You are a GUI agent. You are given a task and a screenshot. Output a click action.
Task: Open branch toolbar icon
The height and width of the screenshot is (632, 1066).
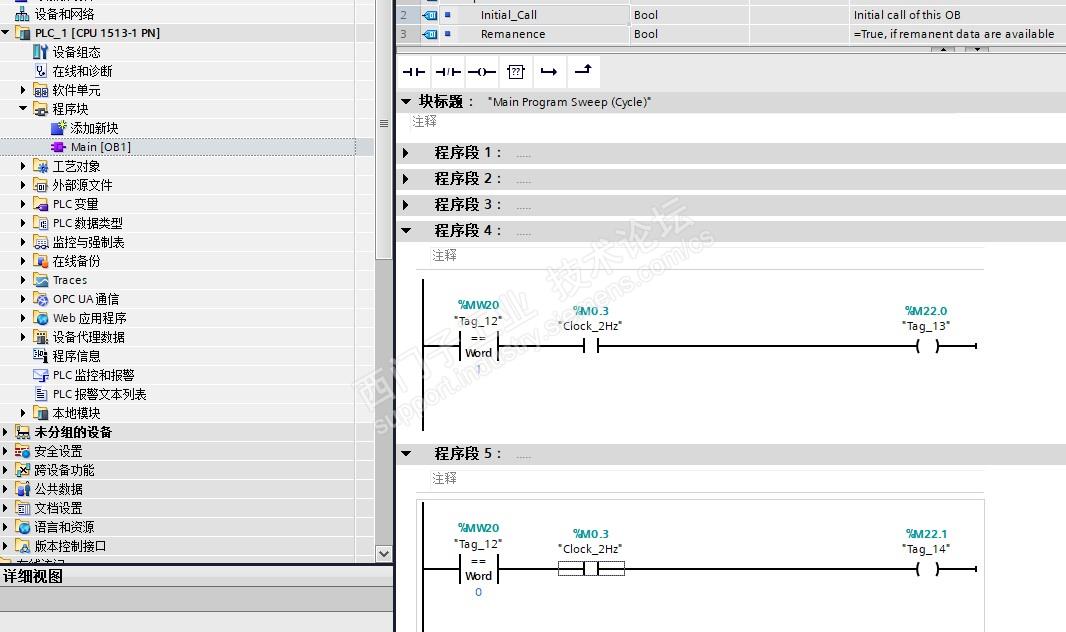tap(549, 71)
